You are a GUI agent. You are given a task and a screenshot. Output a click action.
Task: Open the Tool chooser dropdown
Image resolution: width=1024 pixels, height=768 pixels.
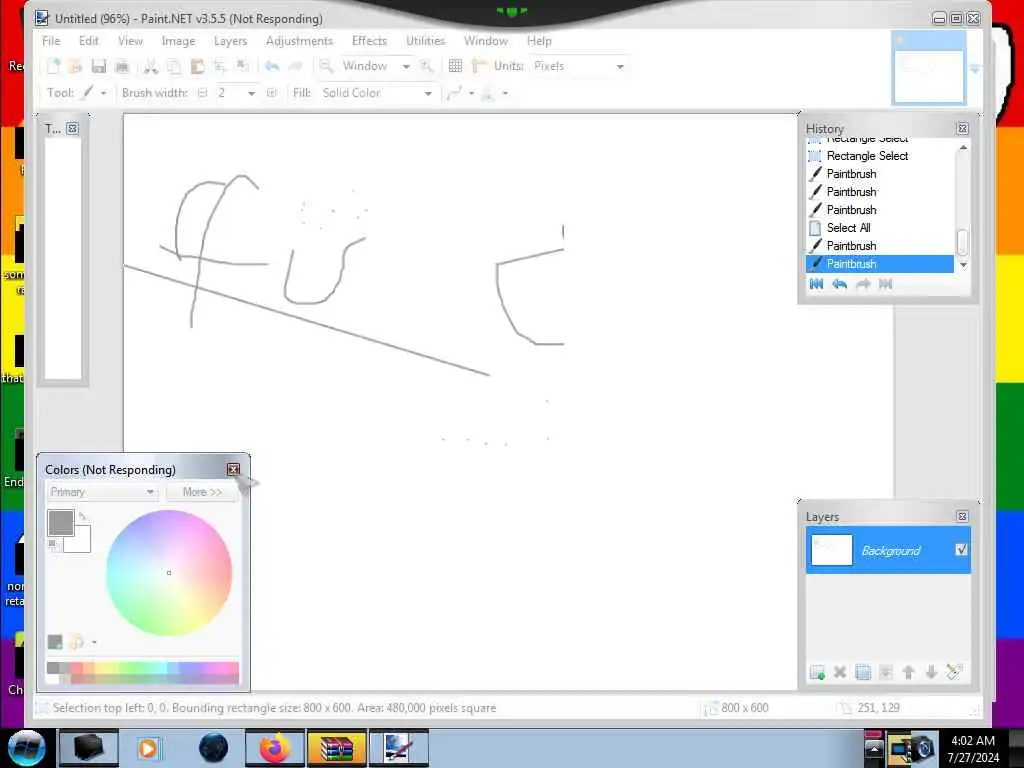pyautogui.click(x=93, y=93)
